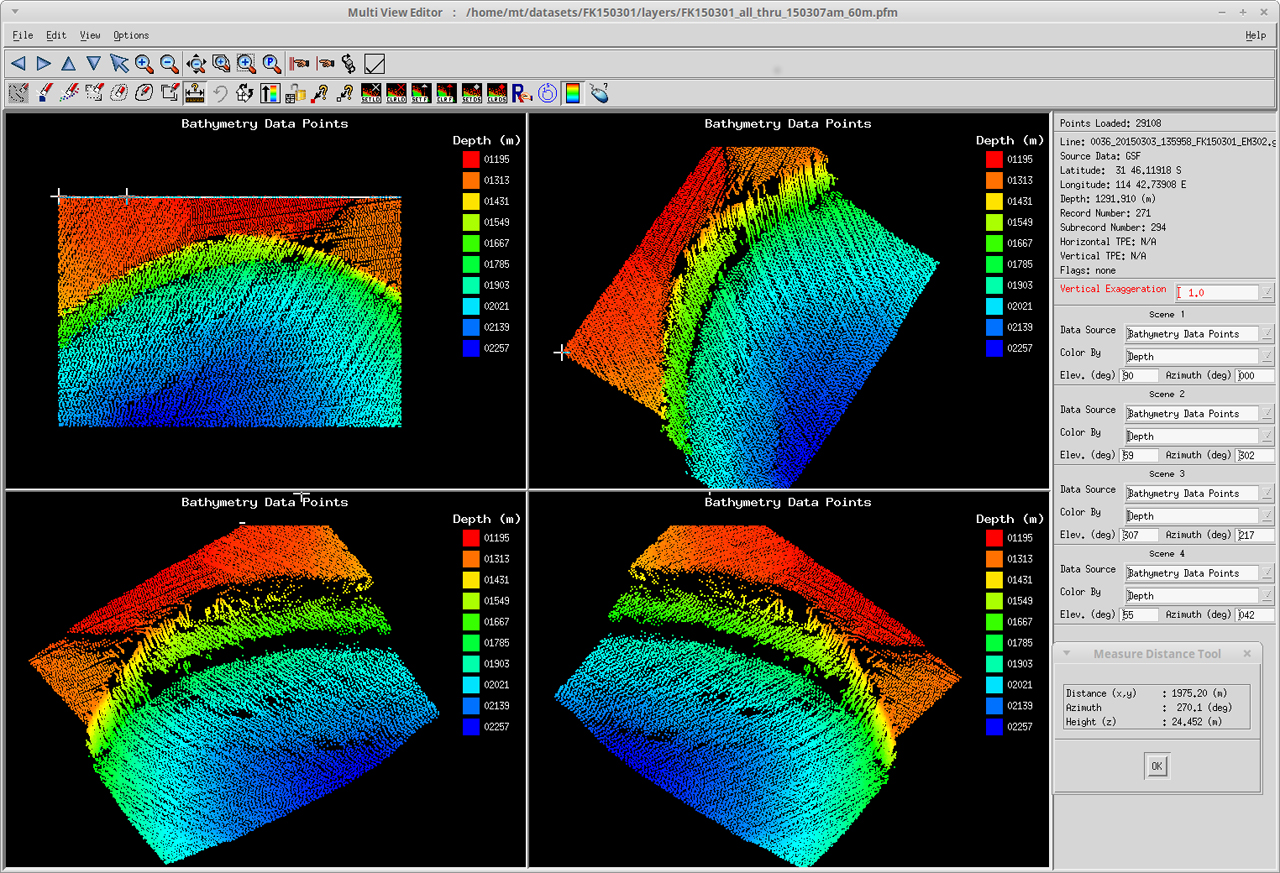Click the Scene 4 Azimuth input field
The width and height of the screenshot is (1280, 873).
point(1255,614)
